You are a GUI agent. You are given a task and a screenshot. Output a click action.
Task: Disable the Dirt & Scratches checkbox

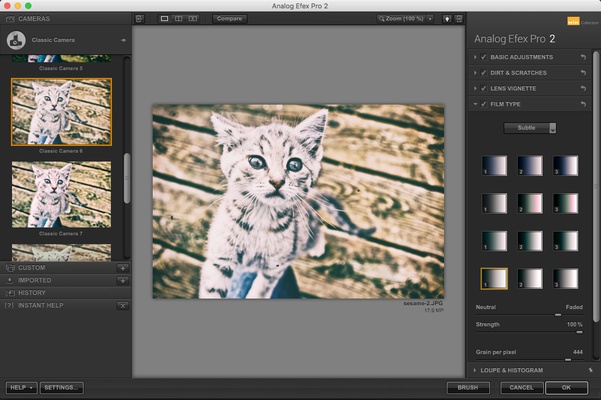point(483,73)
